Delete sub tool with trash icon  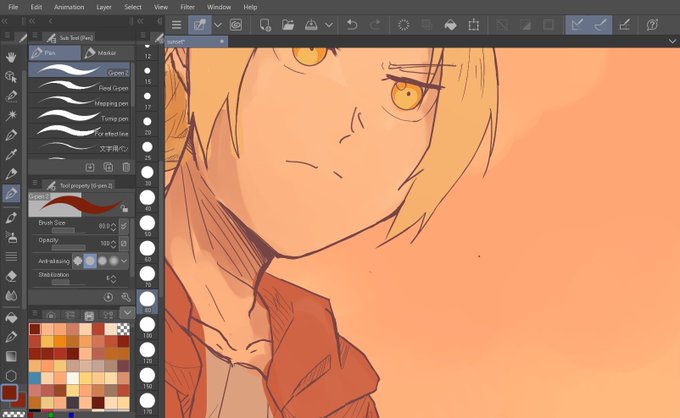pos(126,167)
